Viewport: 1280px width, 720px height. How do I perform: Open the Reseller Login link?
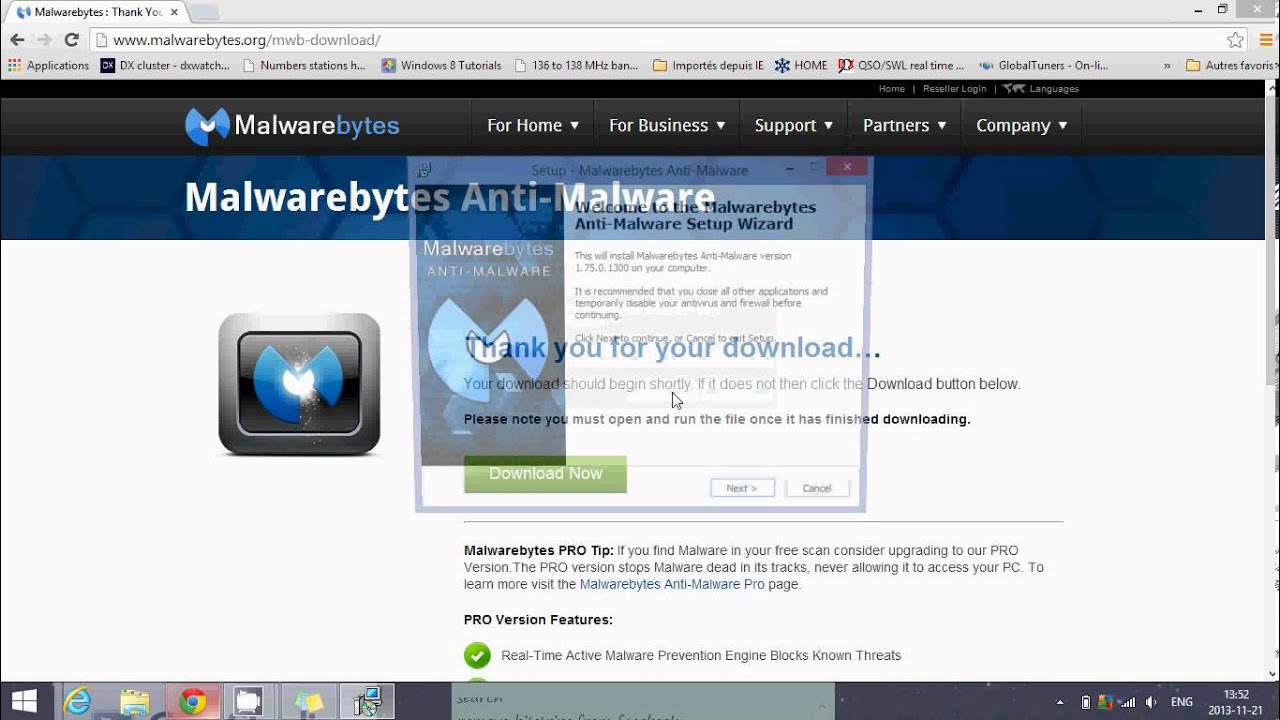point(954,88)
